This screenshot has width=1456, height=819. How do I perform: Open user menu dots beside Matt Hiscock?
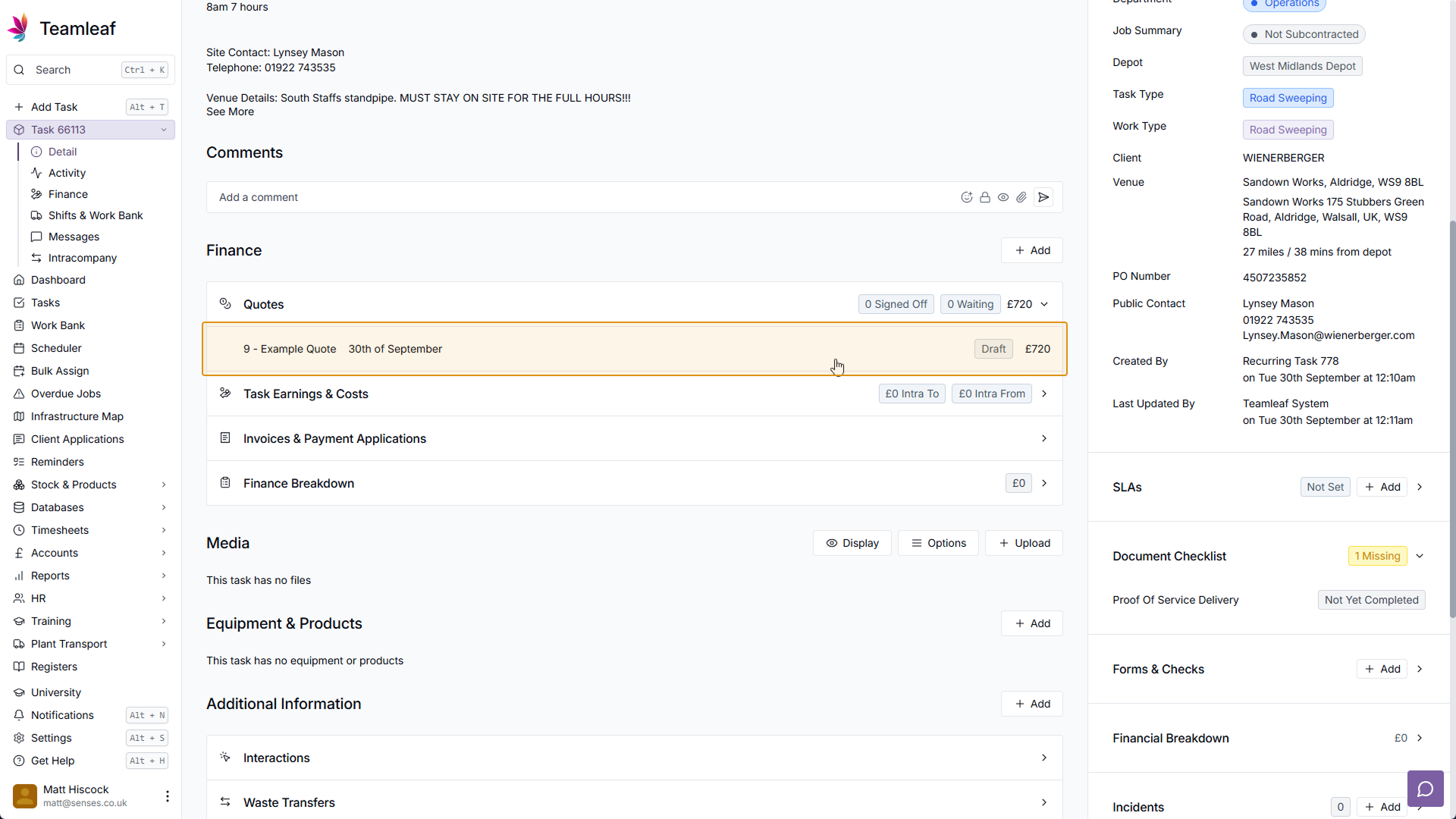[167, 795]
